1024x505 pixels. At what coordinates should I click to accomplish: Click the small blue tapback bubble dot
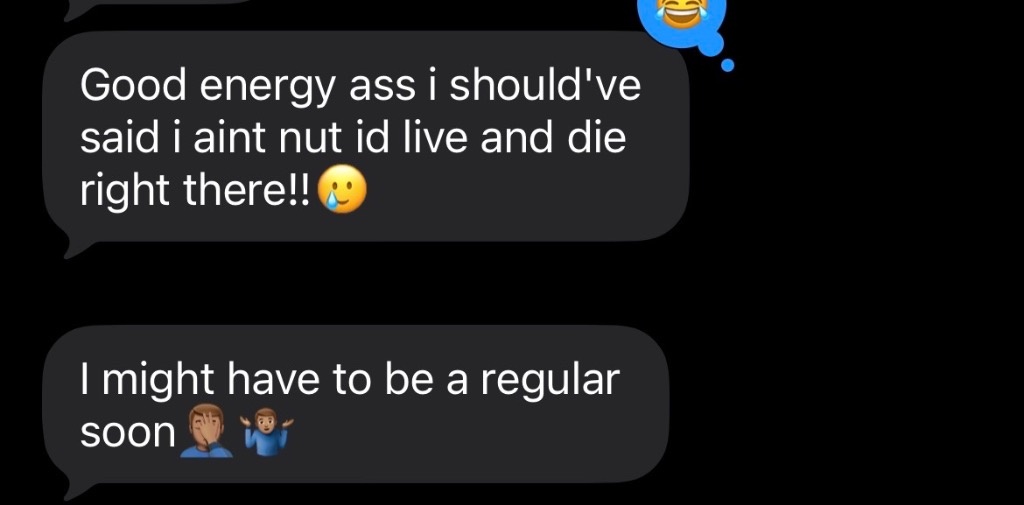pyautogui.click(x=728, y=65)
